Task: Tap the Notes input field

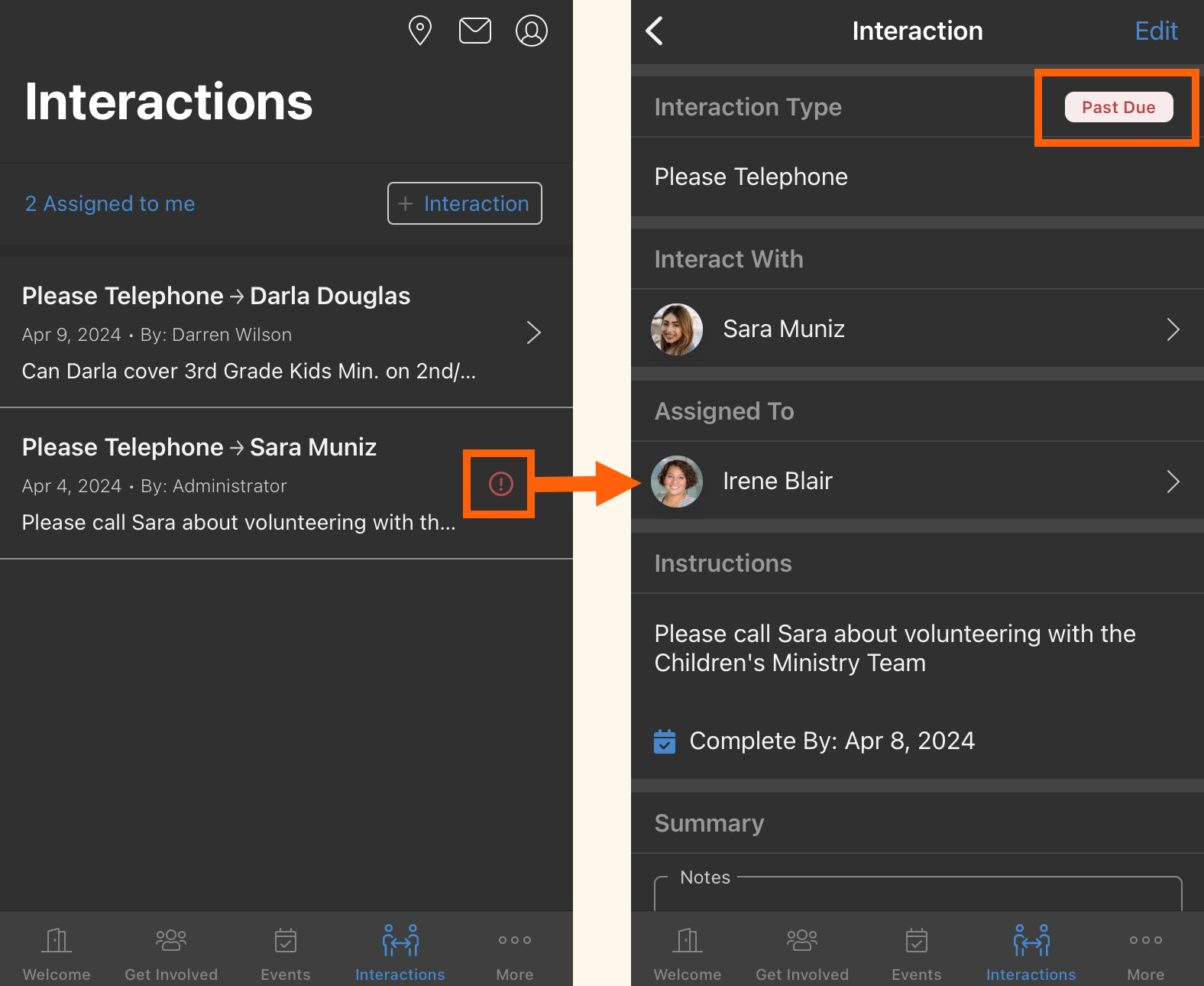Action: pos(917,894)
